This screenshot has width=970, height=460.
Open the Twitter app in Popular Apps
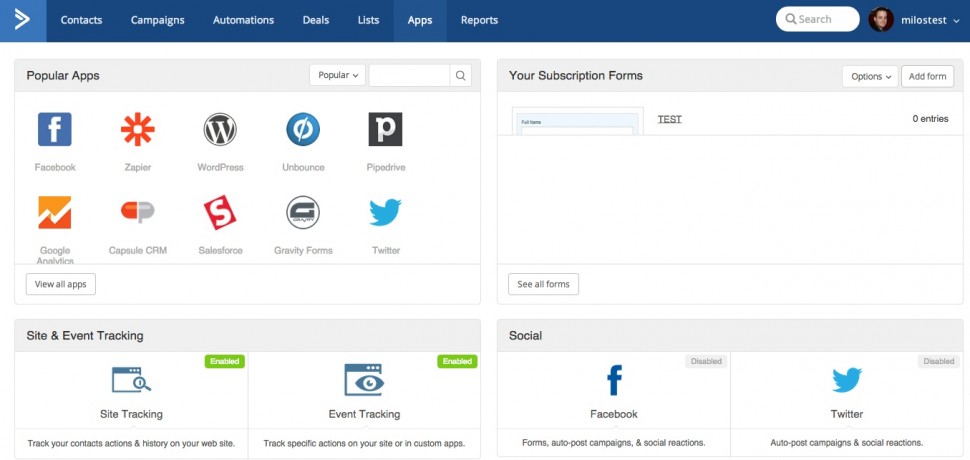click(385, 212)
